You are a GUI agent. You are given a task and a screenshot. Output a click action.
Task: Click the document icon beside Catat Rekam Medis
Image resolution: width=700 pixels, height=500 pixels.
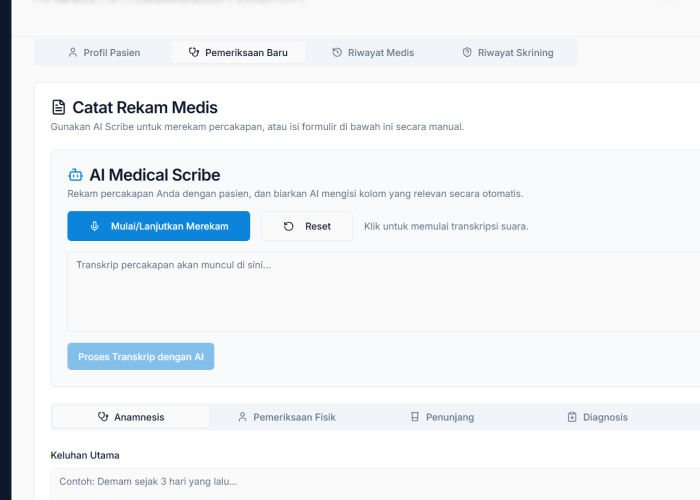[x=59, y=108]
